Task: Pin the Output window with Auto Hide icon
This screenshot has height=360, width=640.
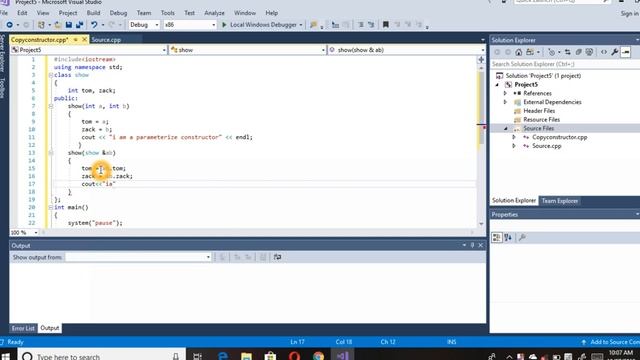Action: tap(472, 245)
